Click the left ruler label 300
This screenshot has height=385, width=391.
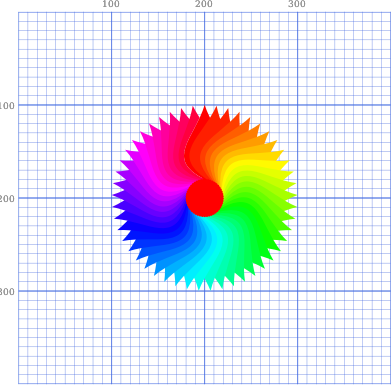pyautogui.click(x=7, y=291)
